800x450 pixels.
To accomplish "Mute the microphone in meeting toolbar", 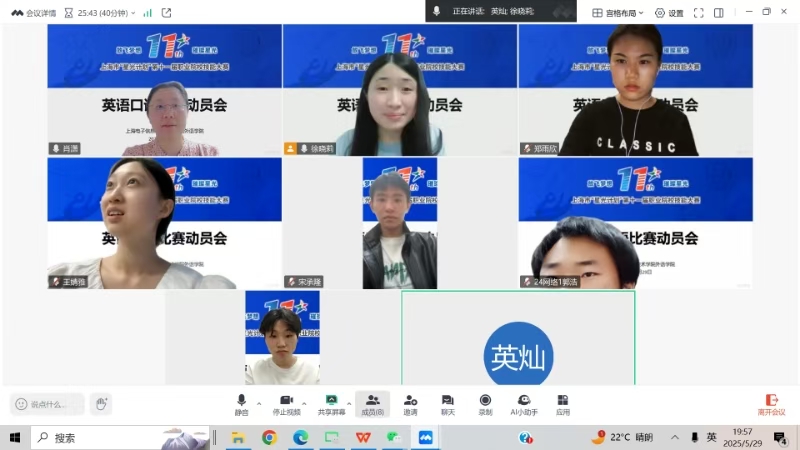I will [241, 403].
